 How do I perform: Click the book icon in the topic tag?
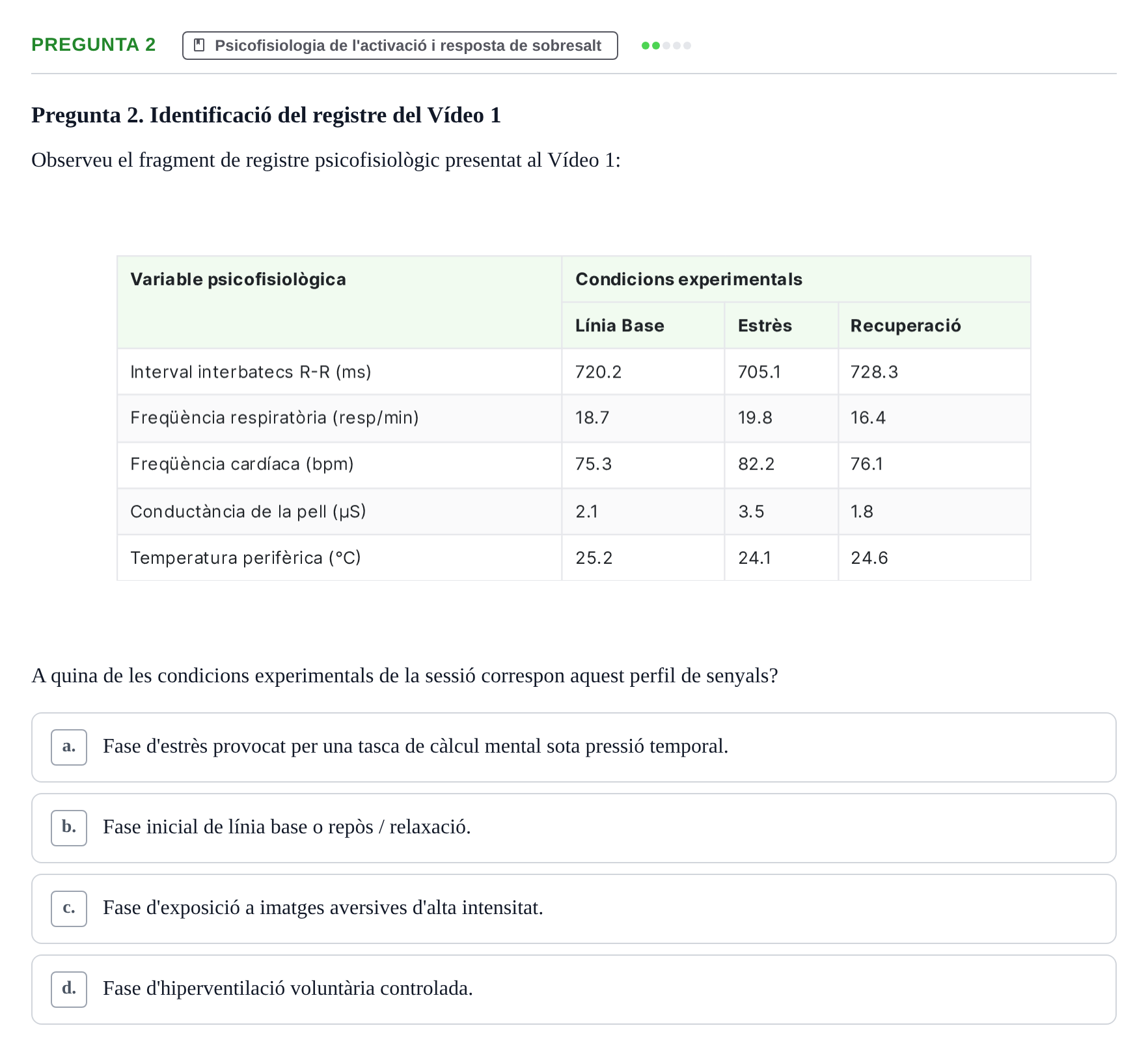coord(200,46)
